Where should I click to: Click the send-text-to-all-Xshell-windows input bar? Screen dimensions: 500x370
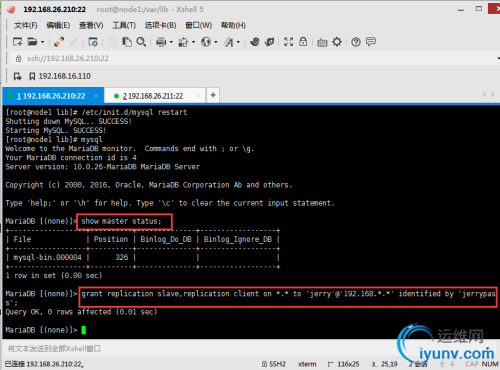(250, 349)
